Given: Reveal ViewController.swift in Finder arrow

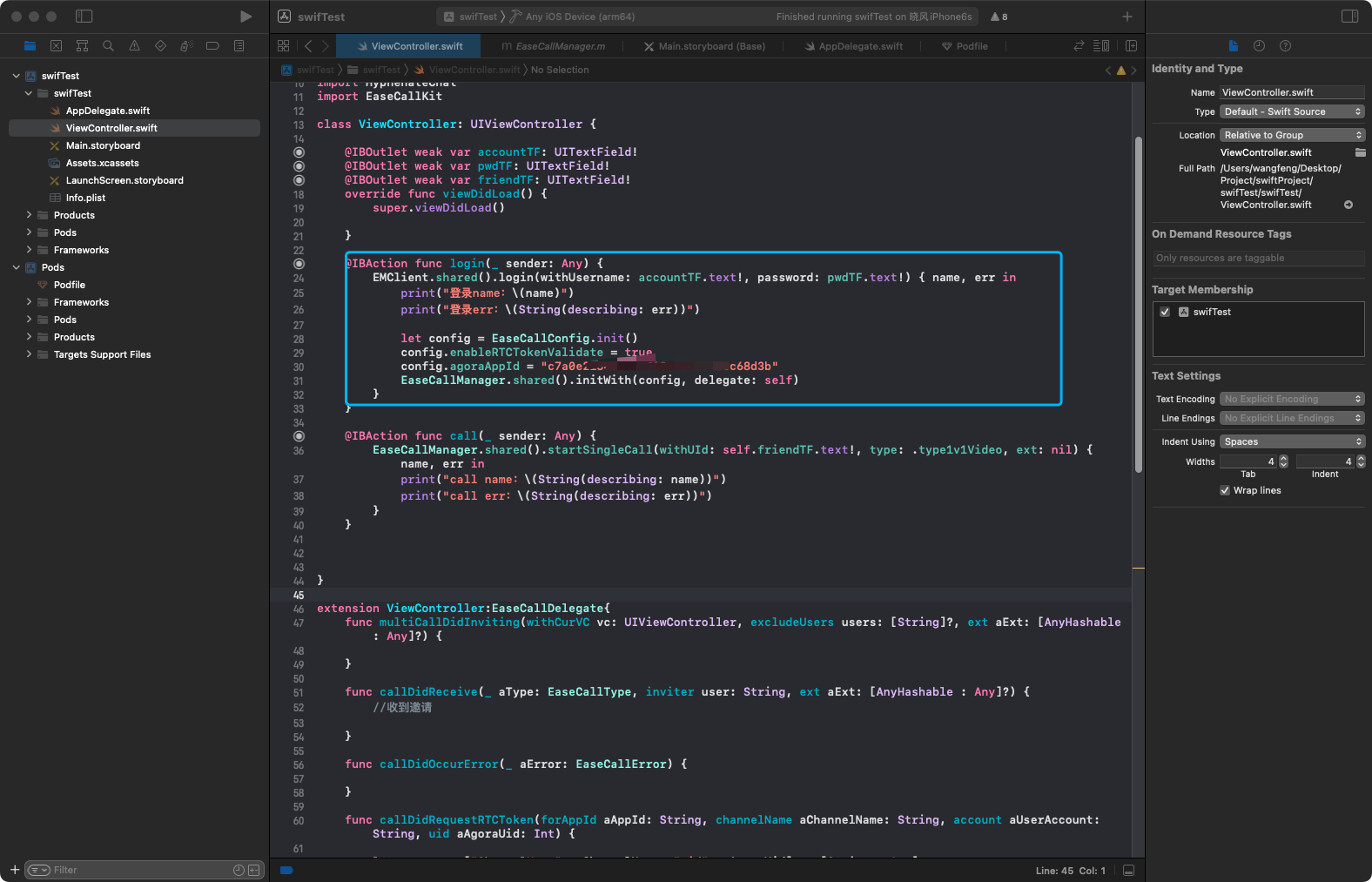Looking at the screenshot, I should point(1348,205).
